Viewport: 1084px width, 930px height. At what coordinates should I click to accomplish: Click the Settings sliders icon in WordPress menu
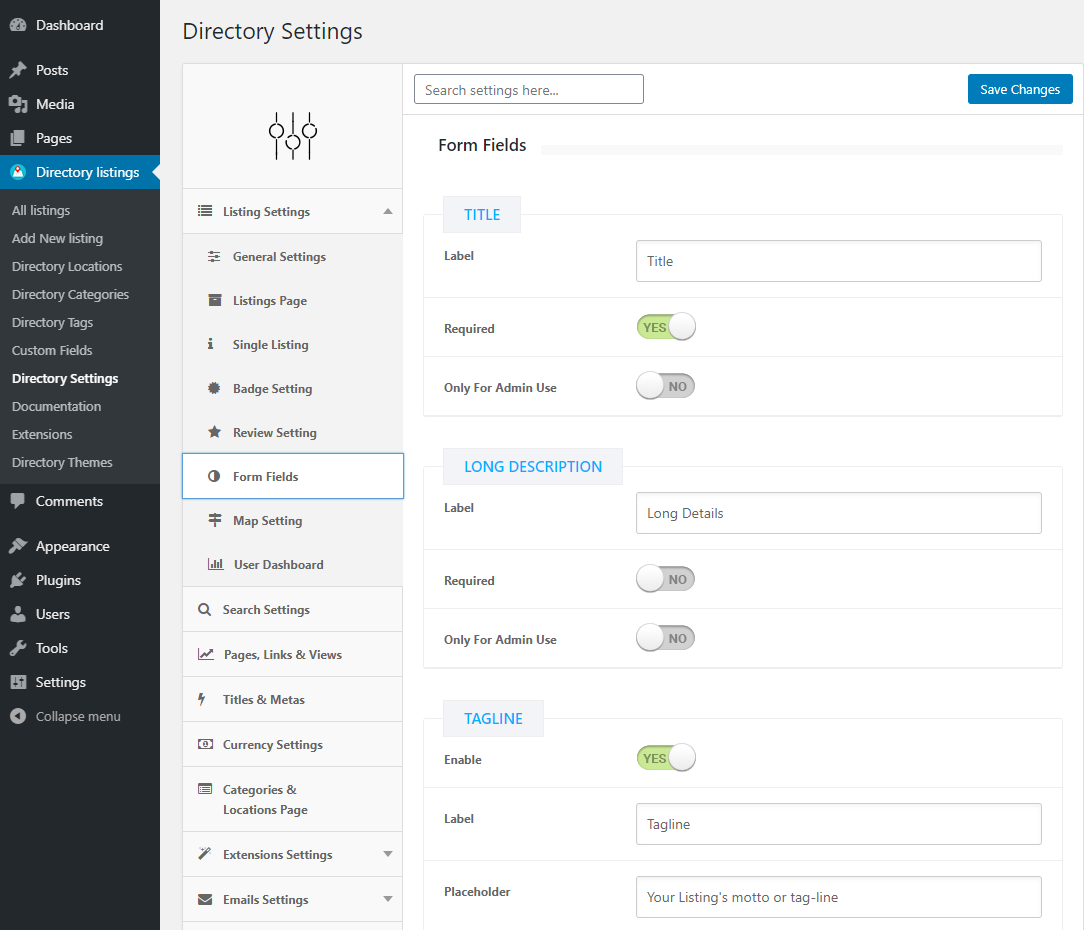pyautogui.click(x=18, y=682)
